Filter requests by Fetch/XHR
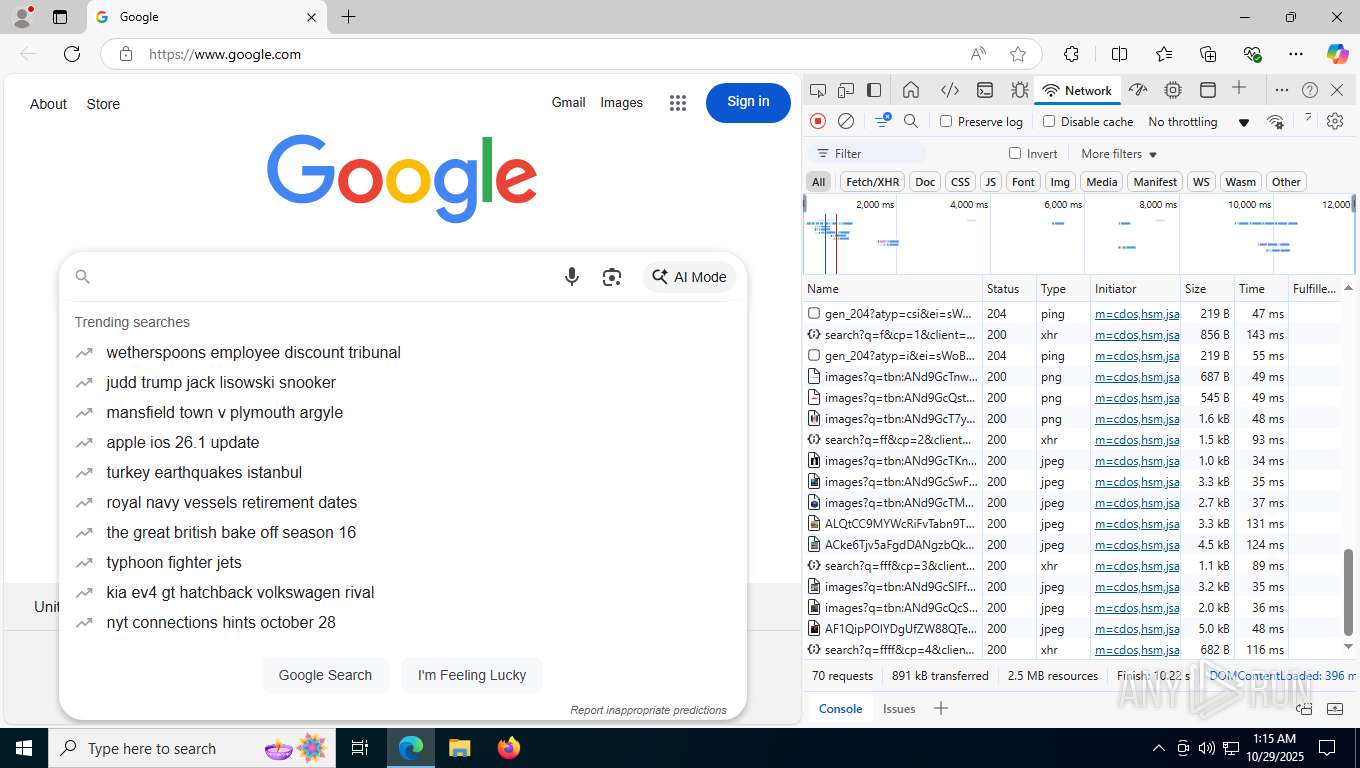The width and height of the screenshot is (1360, 768). [872, 182]
